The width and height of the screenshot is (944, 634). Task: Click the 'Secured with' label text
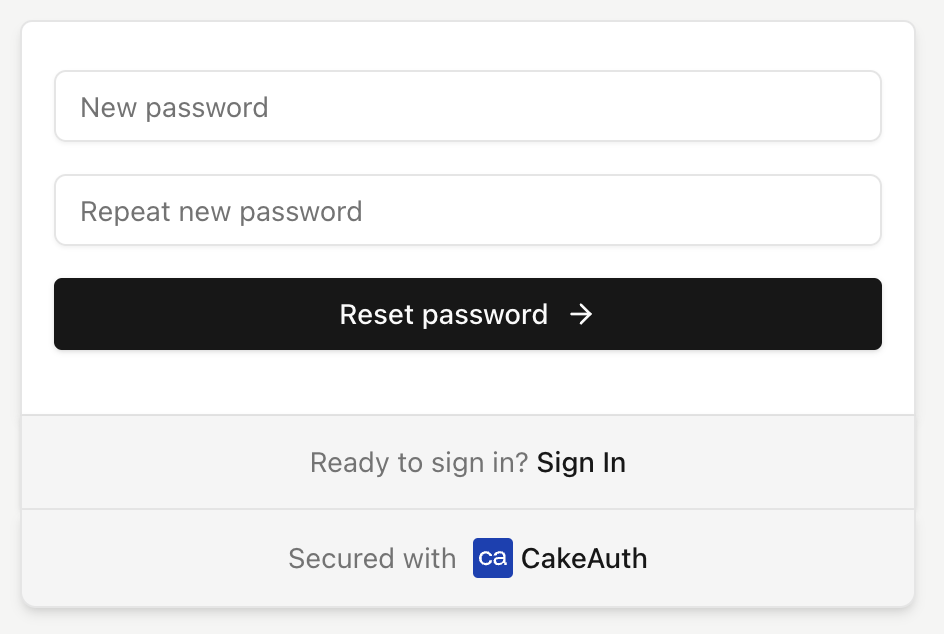pyautogui.click(x=372, y=558)
